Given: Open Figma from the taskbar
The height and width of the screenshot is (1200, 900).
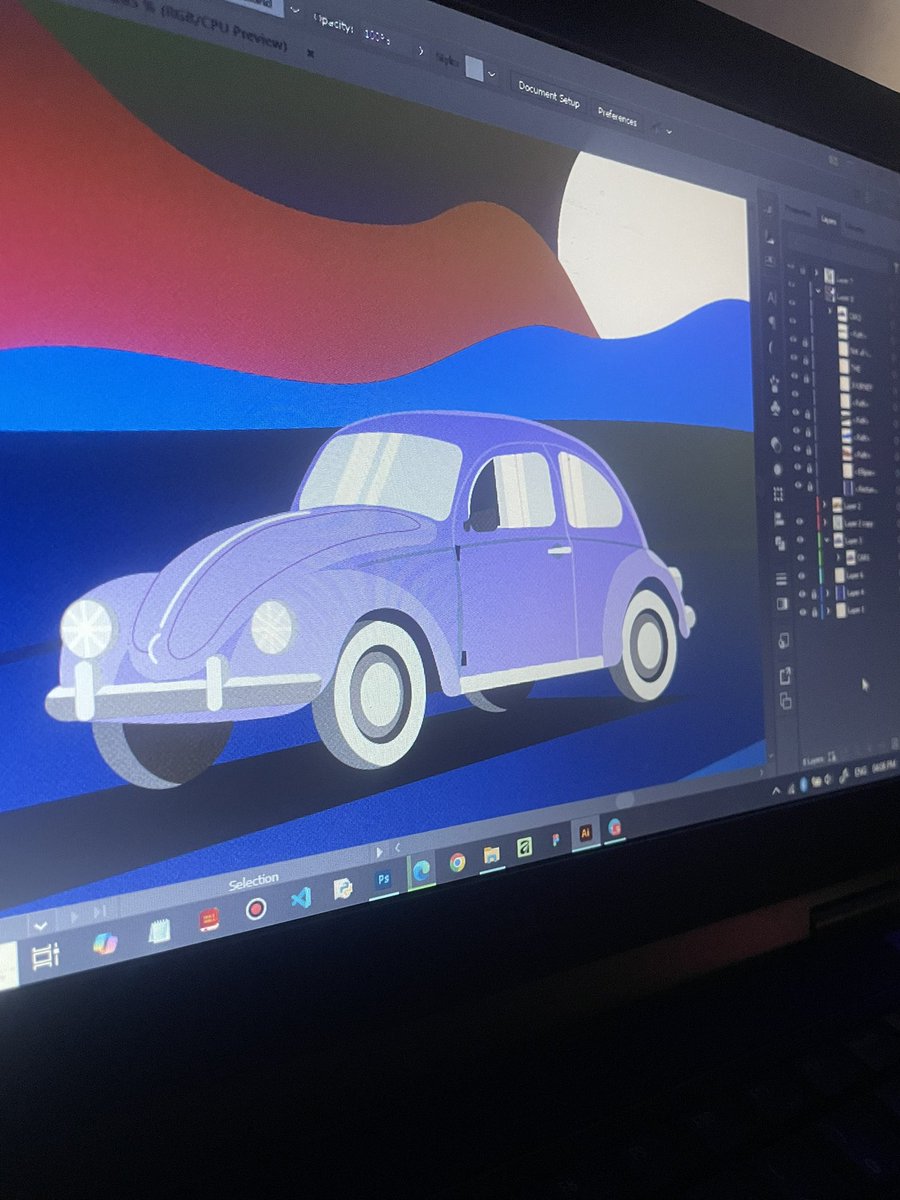Looking at the screenshot, I should [x=556, y=840].
